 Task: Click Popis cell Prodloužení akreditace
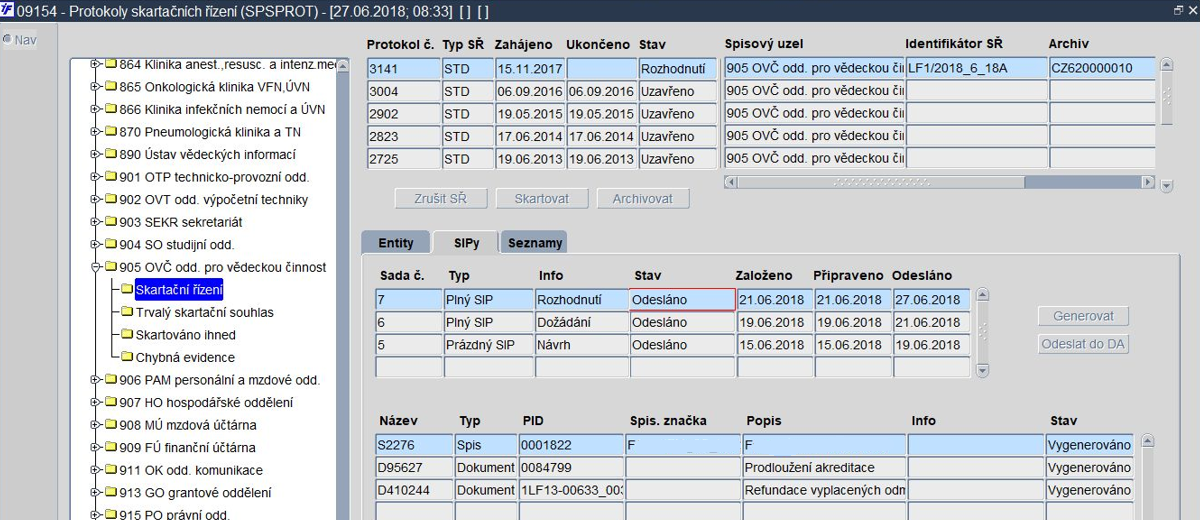pyautogui.click(x=824, y=467)
